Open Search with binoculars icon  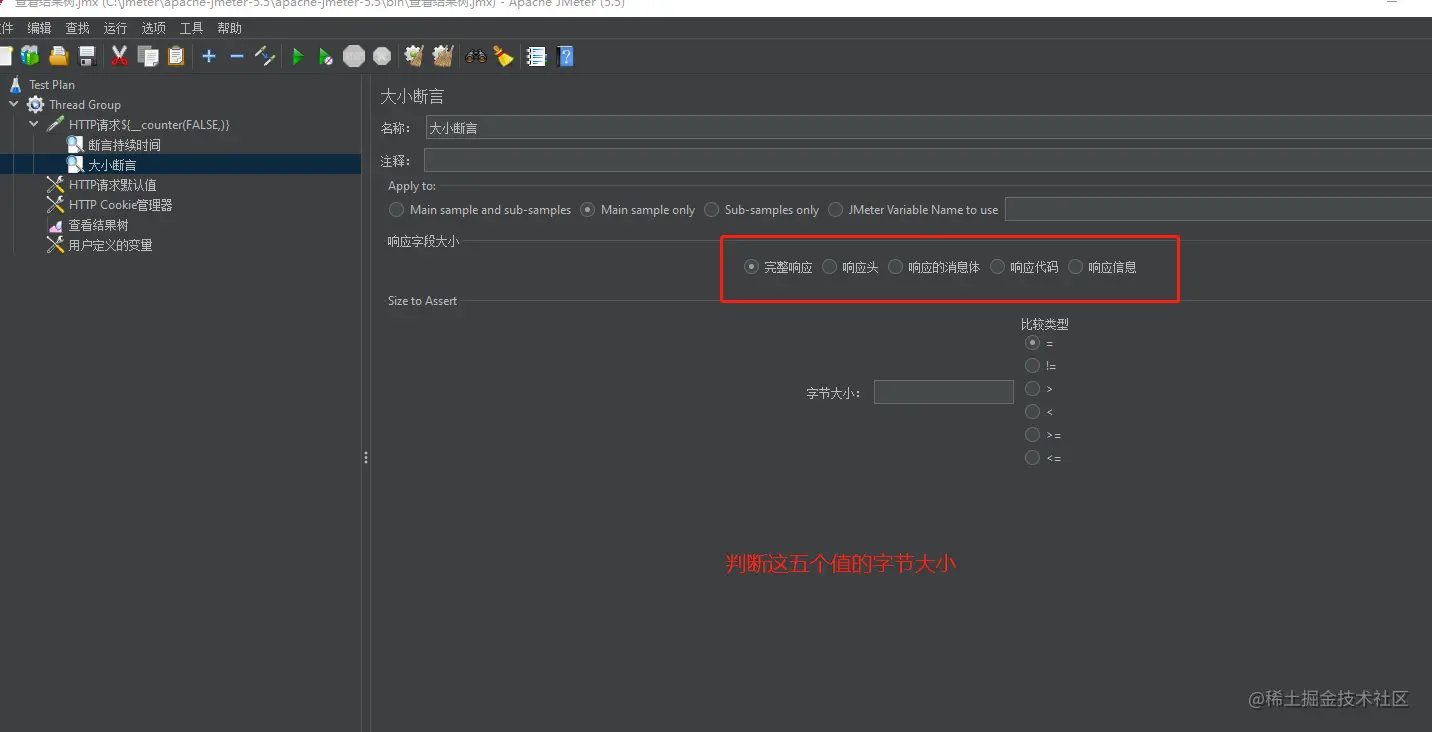(475, 56)
